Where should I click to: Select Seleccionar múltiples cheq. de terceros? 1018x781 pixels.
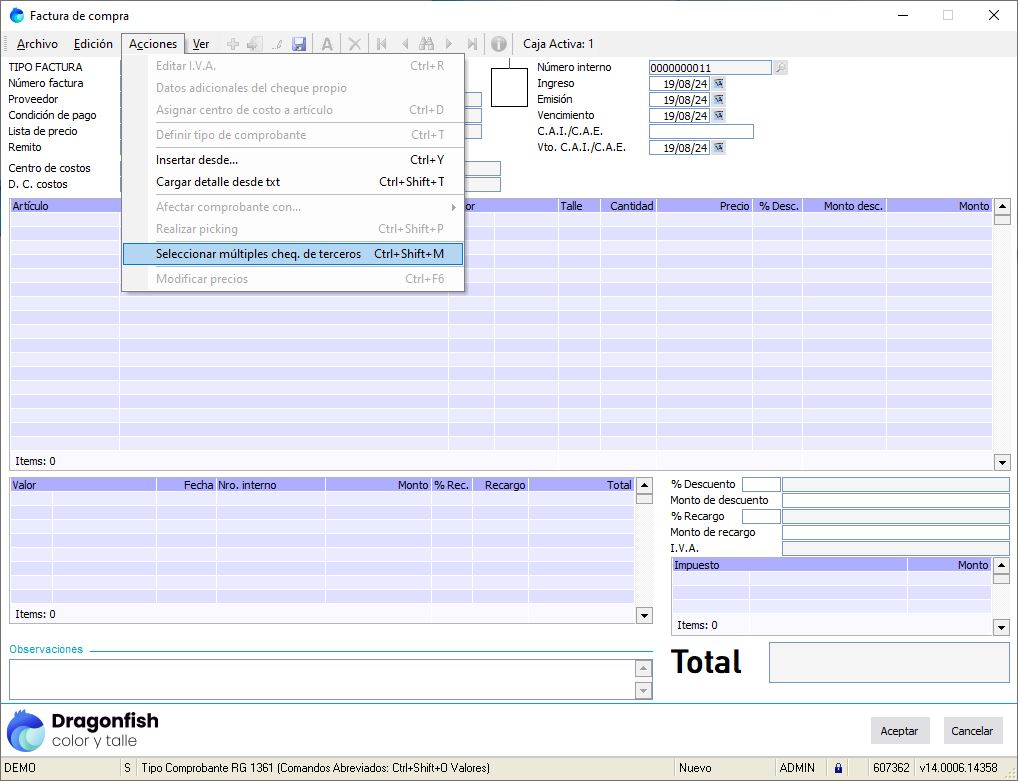[x=293, y=254]
